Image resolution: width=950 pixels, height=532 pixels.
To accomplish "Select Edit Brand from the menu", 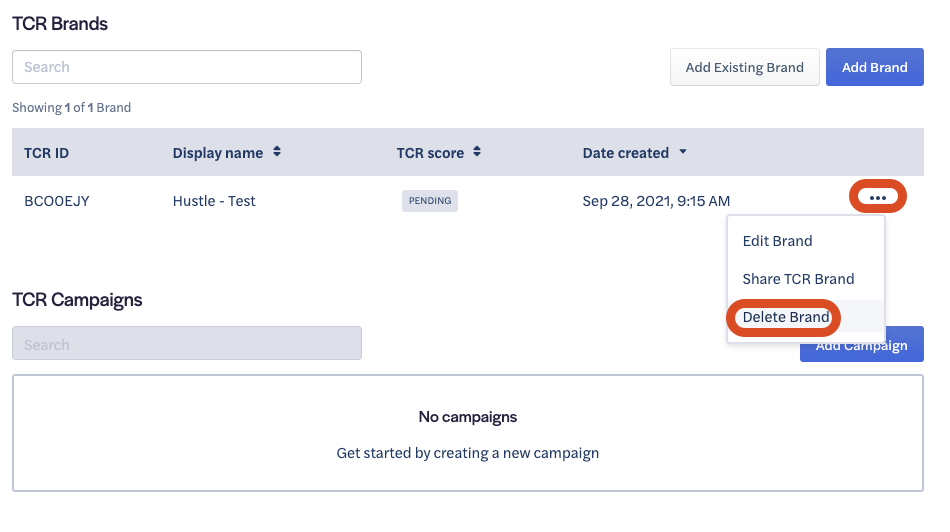I will (x=777, y=241).
